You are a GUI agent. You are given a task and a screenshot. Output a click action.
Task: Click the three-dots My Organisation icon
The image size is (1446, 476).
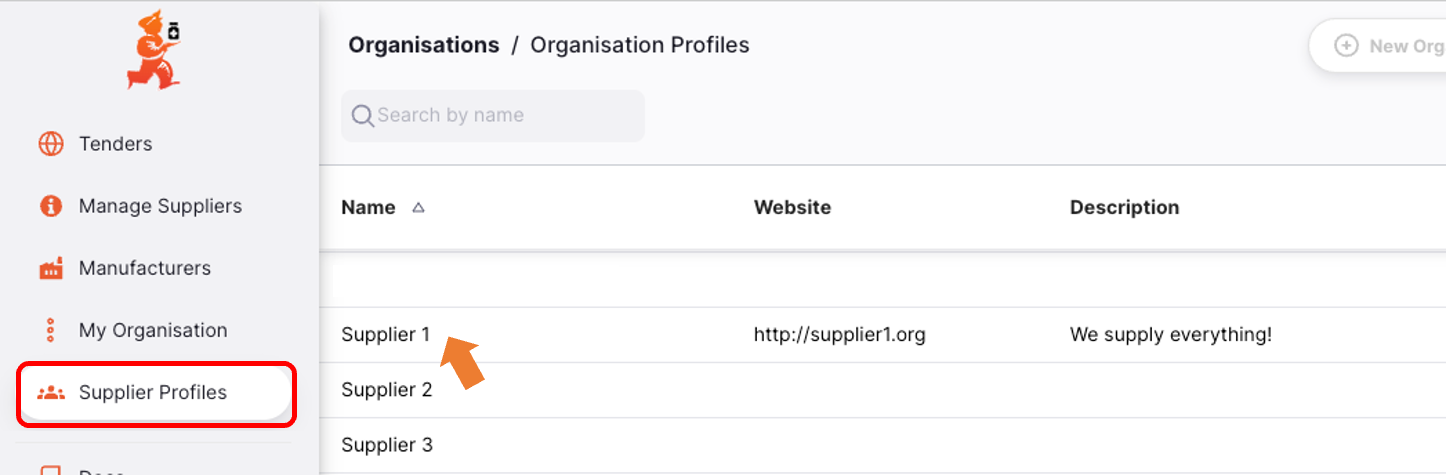pyautogui.click(x=51, y=330)
